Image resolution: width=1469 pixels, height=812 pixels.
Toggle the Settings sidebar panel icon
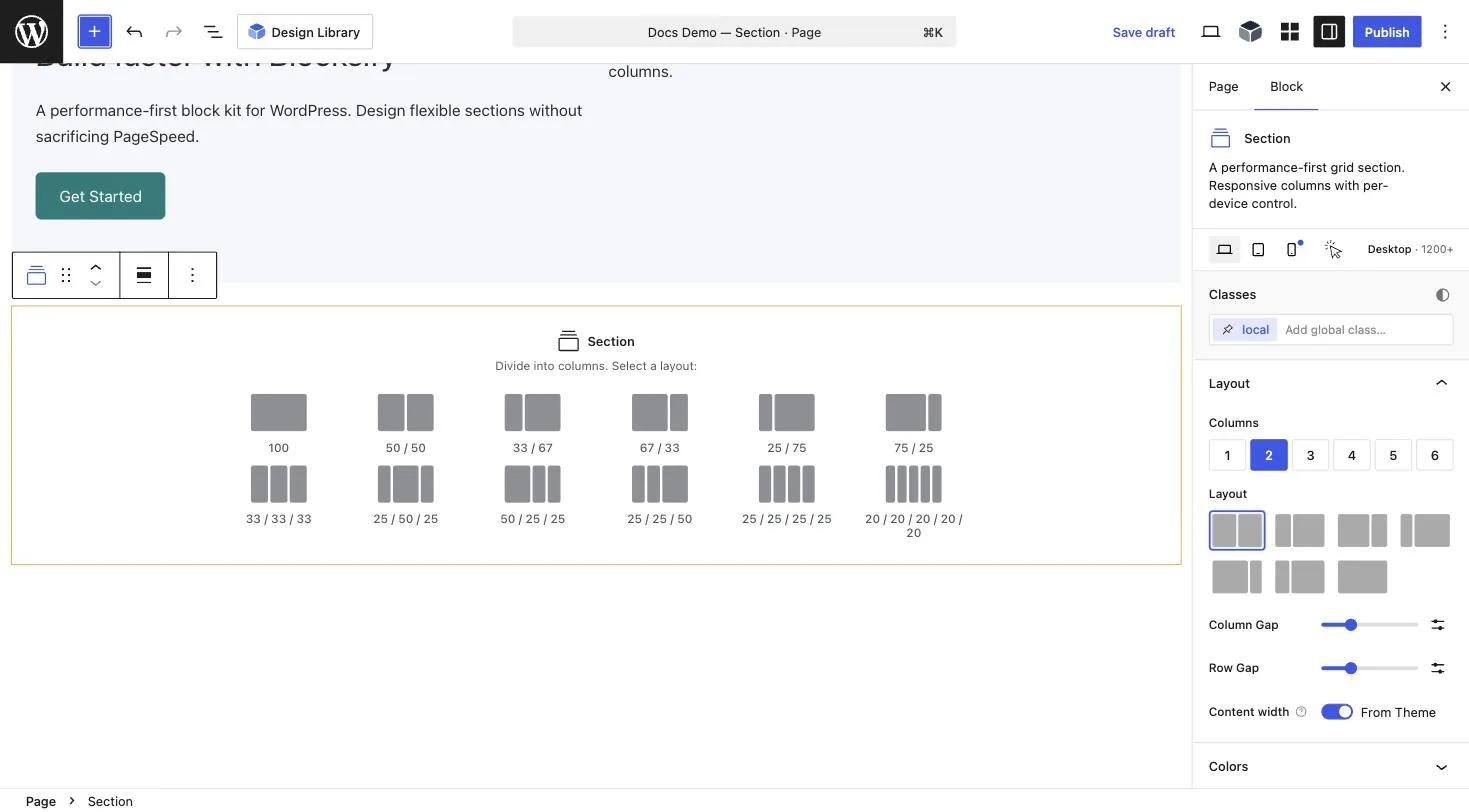click(1329, 32)
